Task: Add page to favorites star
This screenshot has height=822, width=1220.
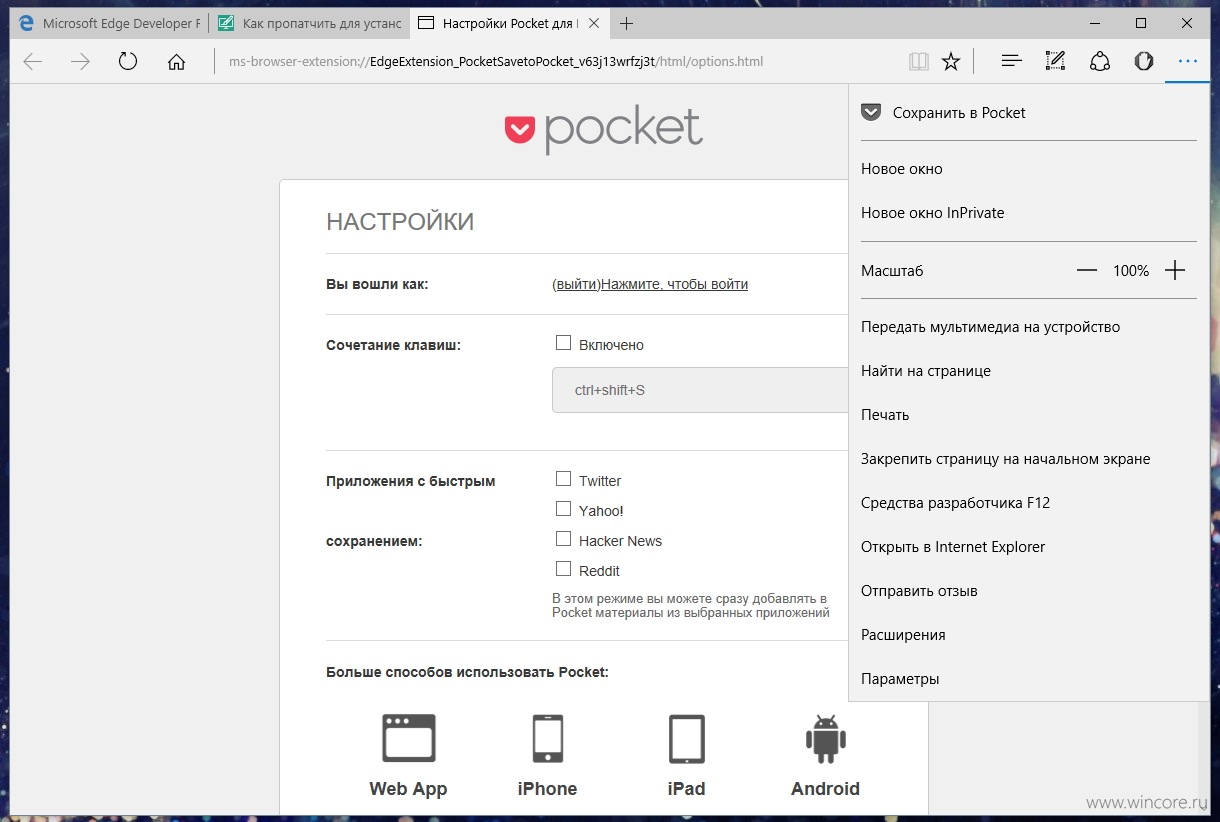Action: [x=951, y=62]
